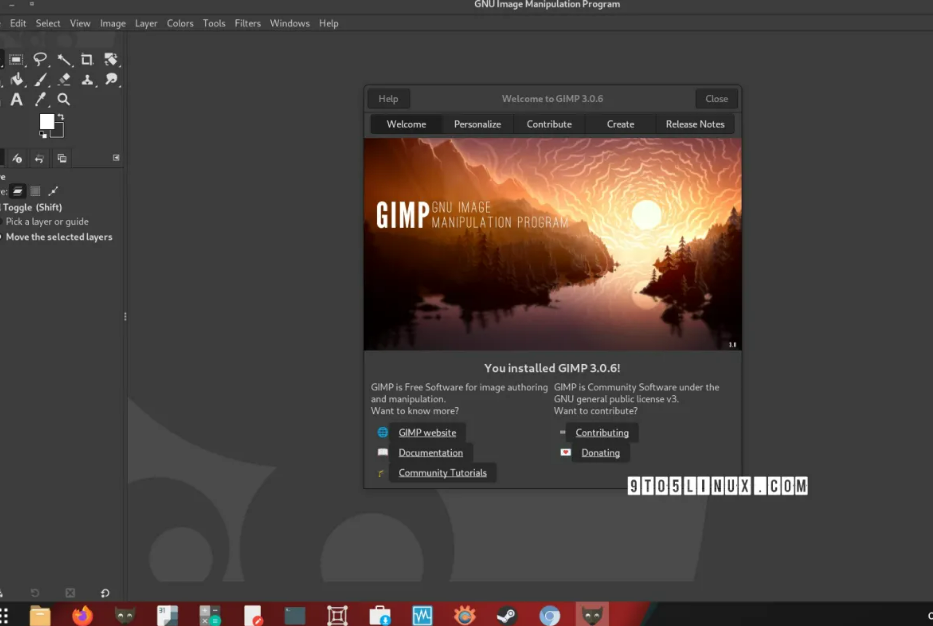The image size is (933, 626).
Task: Pick the Bucket Fill tool
Action: click(17, 80)
